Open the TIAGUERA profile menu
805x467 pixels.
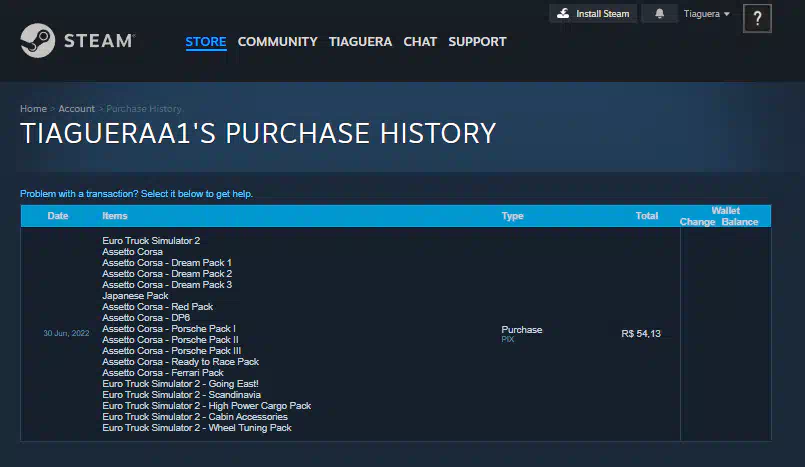[x=360, y=42]
